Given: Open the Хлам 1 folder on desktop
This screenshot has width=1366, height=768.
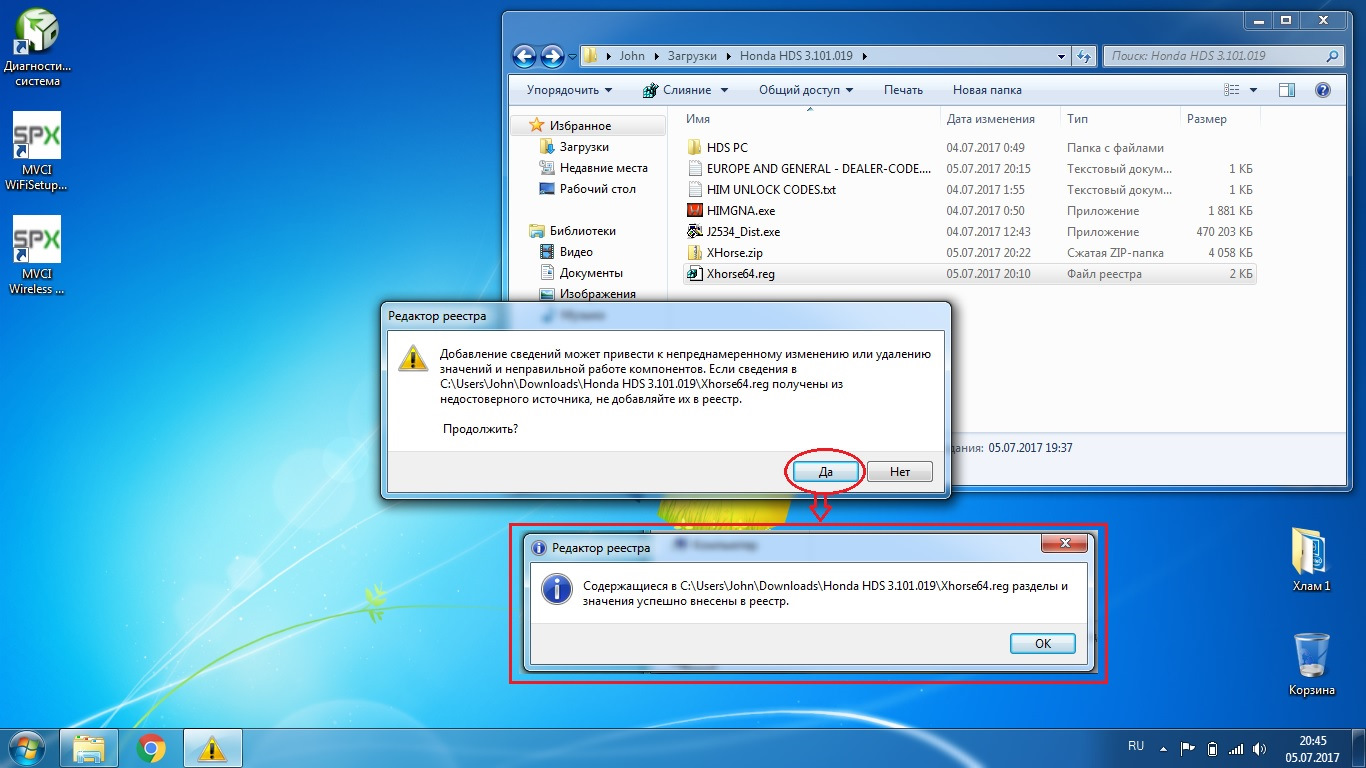Looking at the screenshot, I should 1310,559.
